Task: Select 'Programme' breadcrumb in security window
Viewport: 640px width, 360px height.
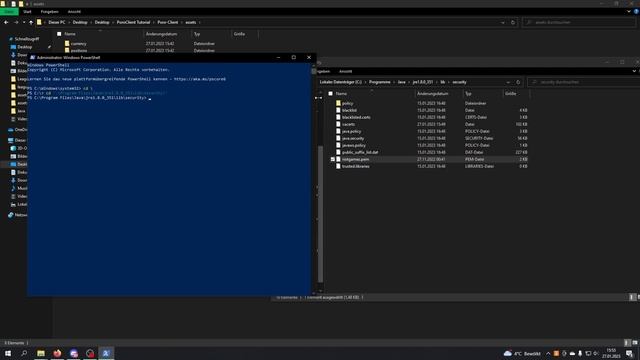Action: [x=380, y=82]
